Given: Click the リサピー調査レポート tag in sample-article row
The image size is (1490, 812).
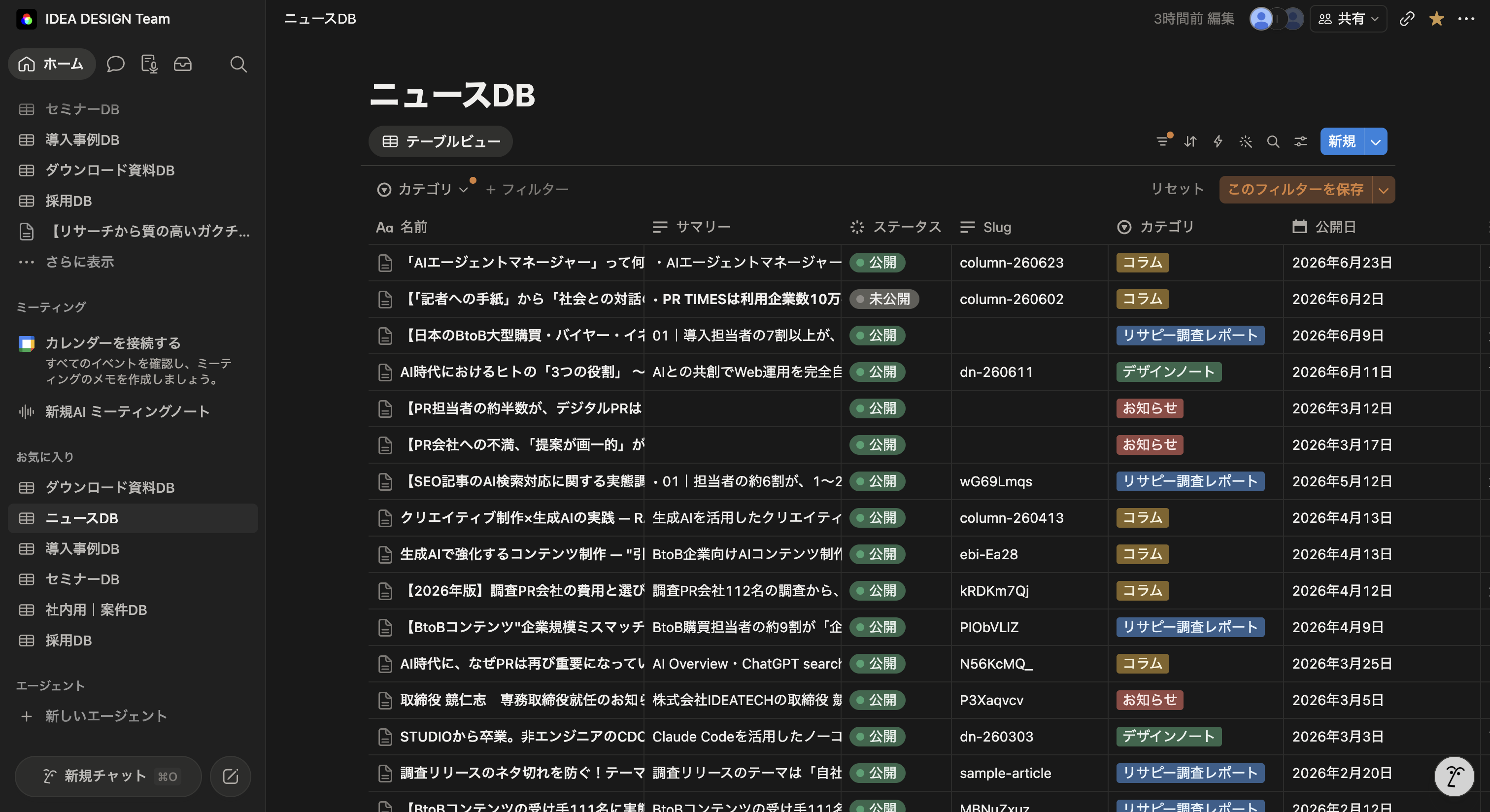Looking at the screenshot, I should coord(1190,773).
